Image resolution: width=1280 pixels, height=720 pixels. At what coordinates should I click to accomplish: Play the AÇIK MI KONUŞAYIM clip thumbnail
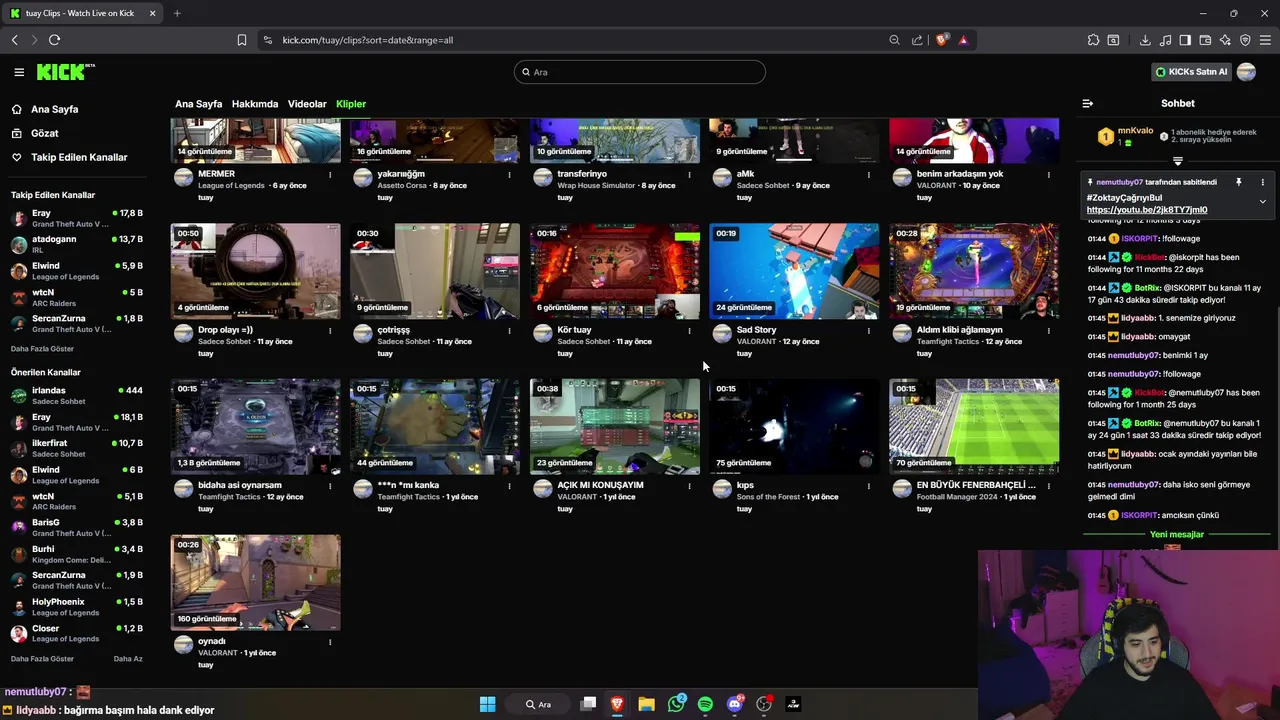(x=615, y=426)
